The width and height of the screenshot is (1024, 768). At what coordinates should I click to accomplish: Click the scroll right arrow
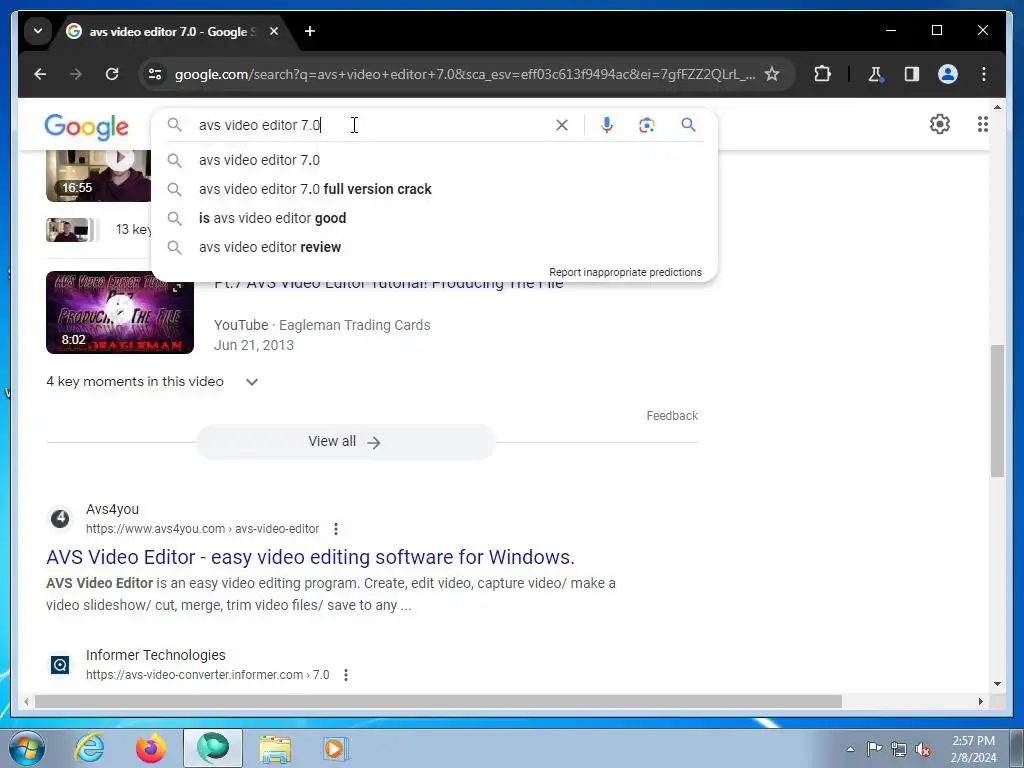pos(980,701)
